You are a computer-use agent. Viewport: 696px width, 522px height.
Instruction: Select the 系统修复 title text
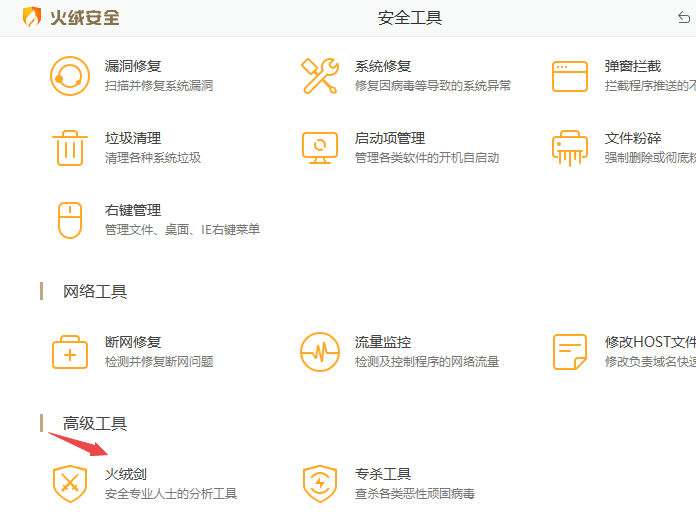click(x=383, y=67)
